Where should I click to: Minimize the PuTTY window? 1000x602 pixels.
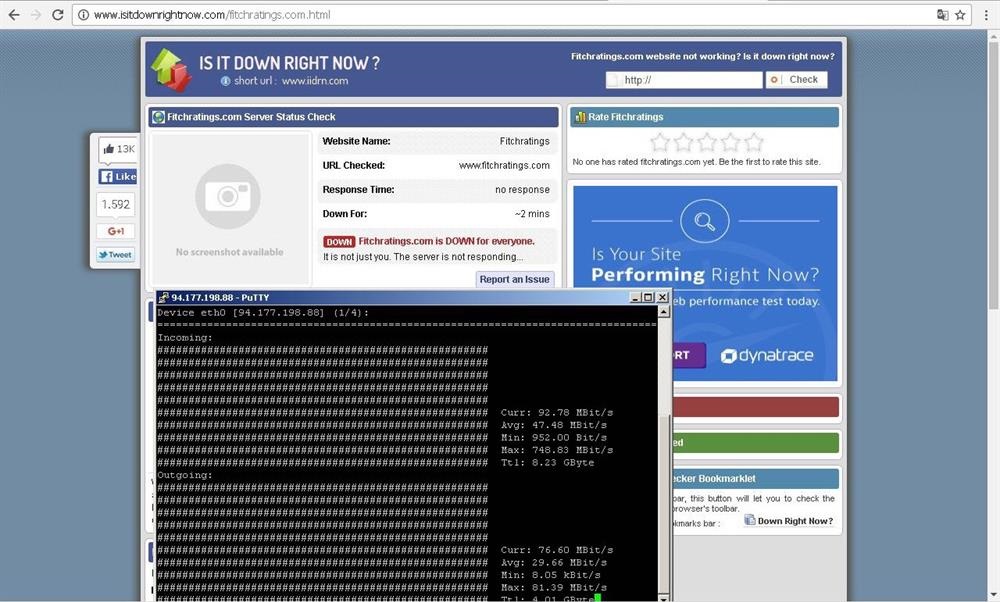[635, 297]
